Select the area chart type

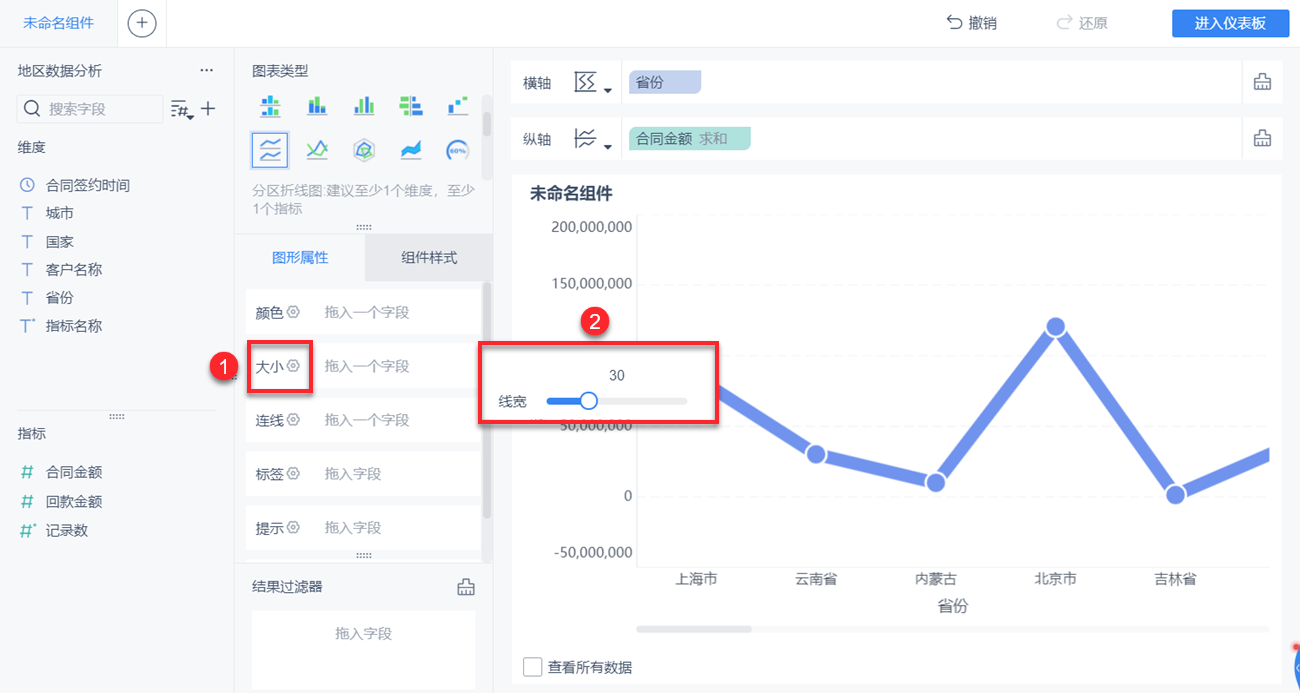pyautogui.click(x=410, y=150)
